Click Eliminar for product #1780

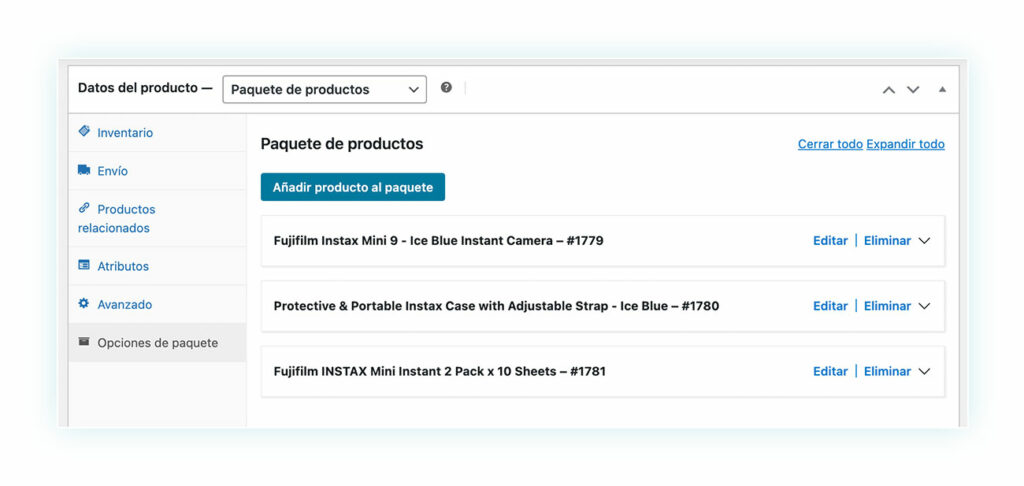click(887, 306)
